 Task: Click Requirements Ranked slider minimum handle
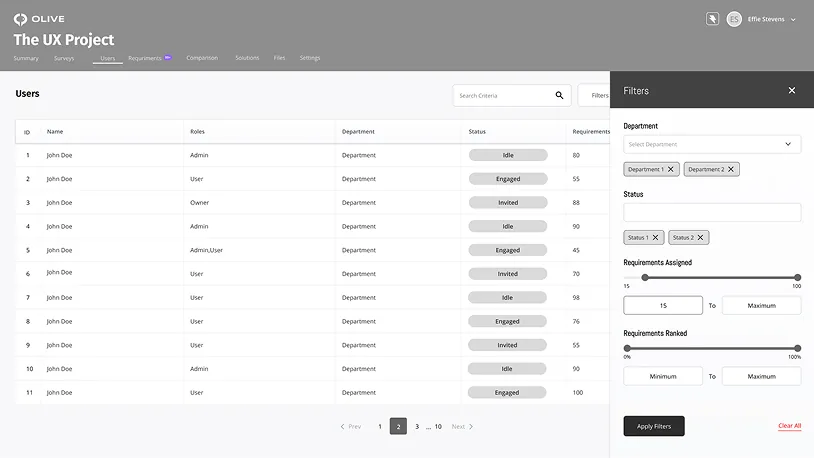tap(627, 348)
